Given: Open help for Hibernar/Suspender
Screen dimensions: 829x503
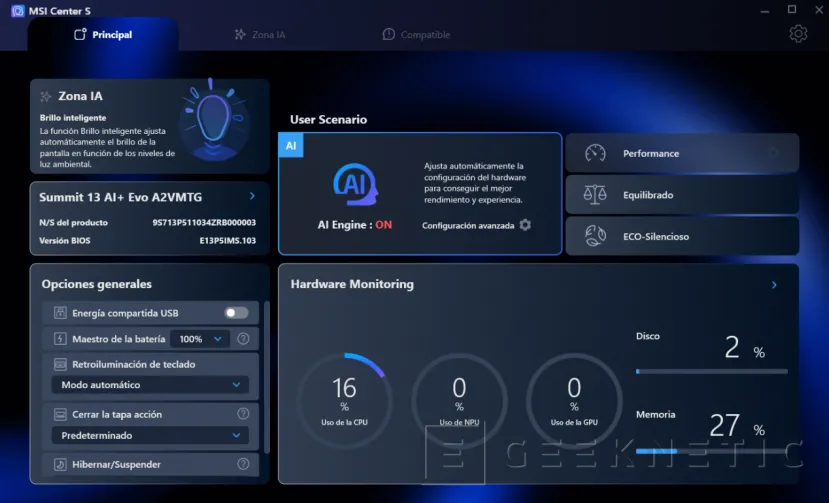Looking at the screenshot, I should tap(243, 464).
